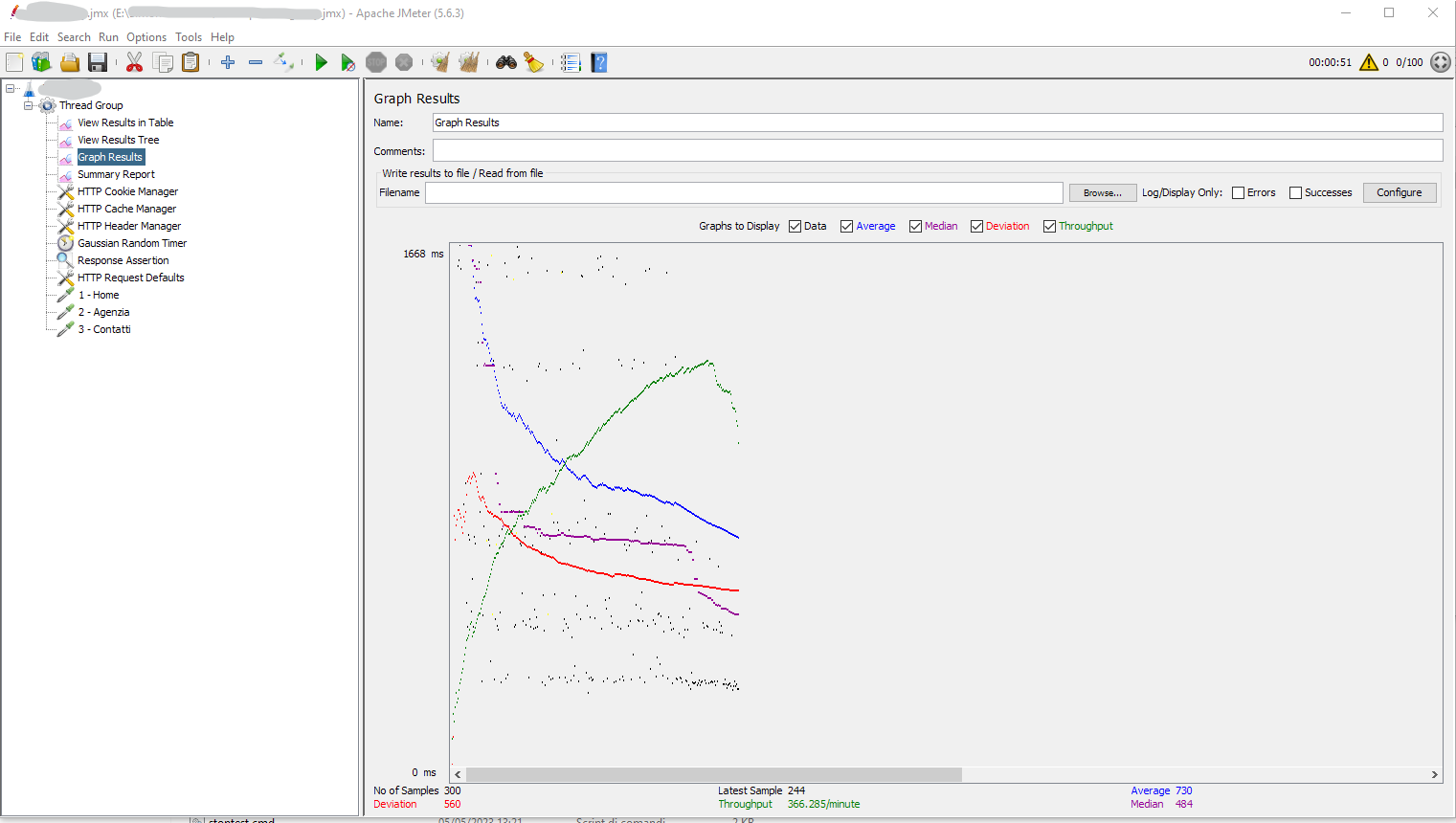
Task: Cut selected element with scissors icon
Action: [x=134, y=62]
